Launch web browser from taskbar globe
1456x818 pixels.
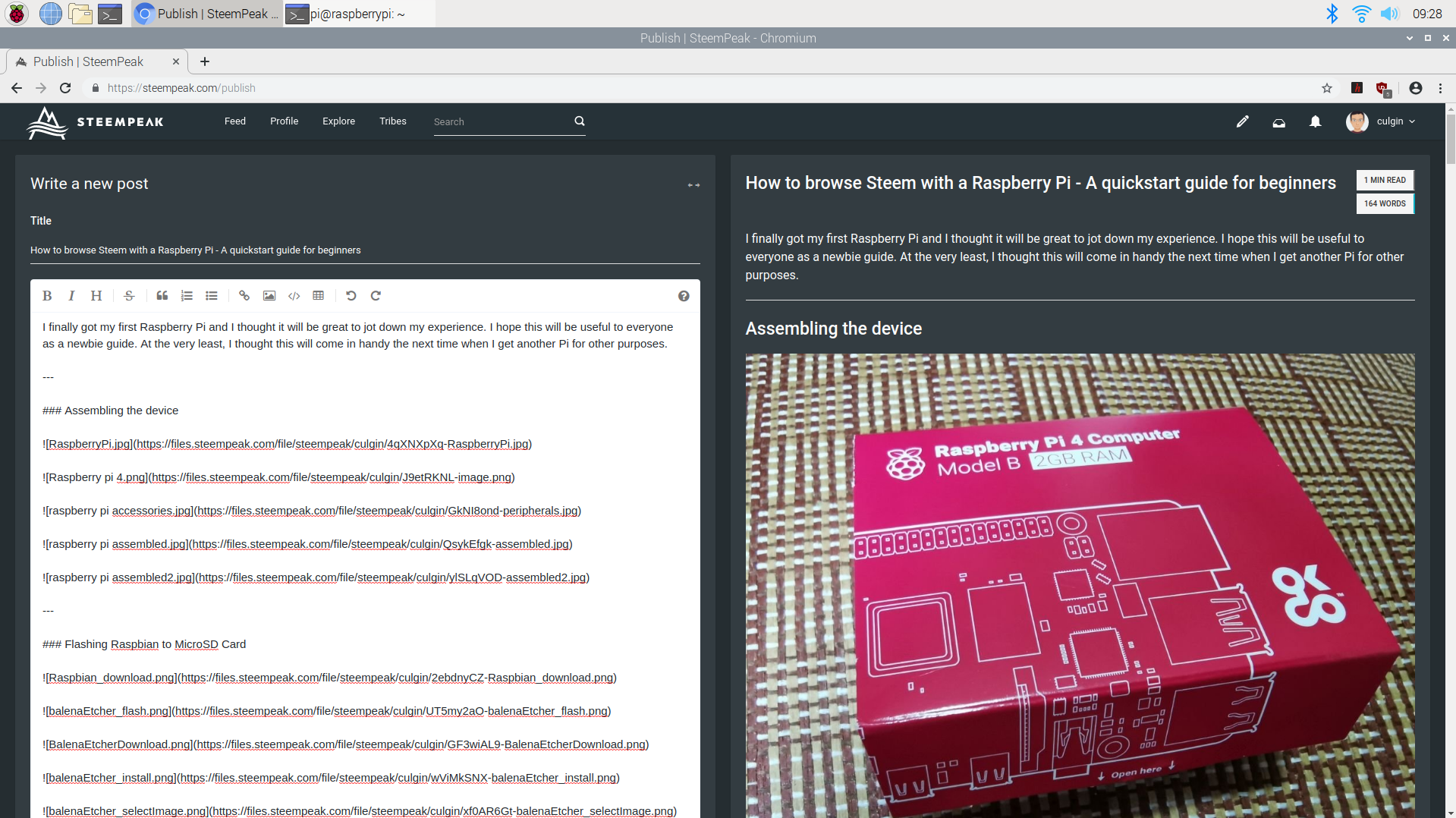pos(50,14)
